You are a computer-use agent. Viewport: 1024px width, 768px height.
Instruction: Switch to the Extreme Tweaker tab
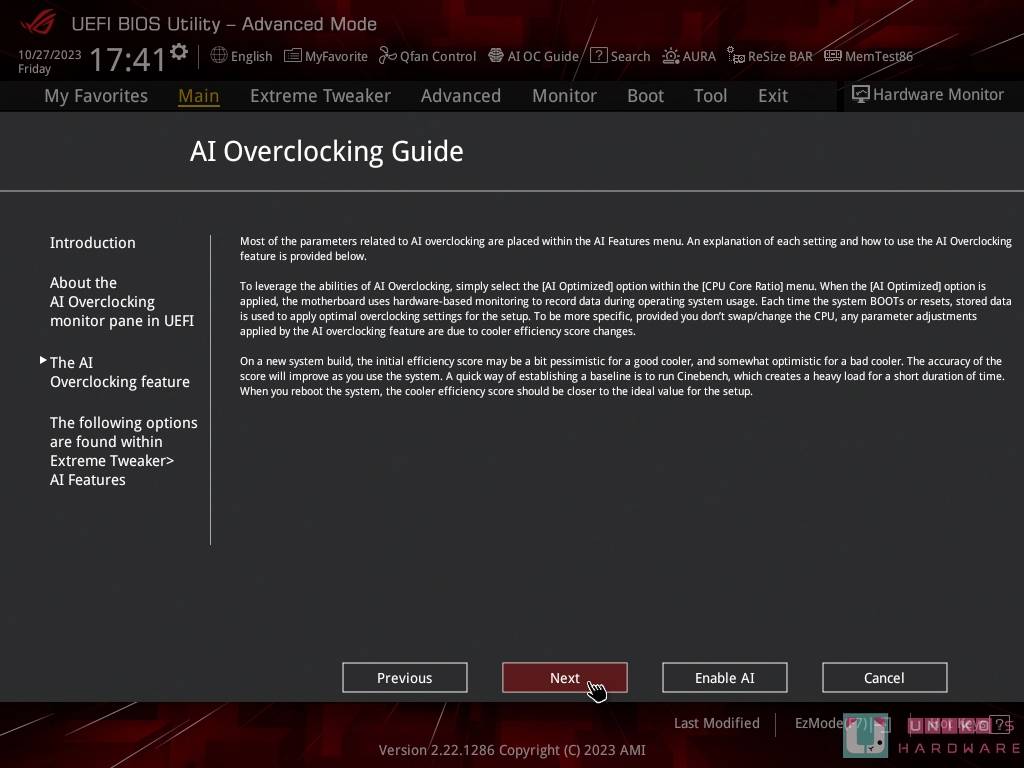pyautogui.click(x=320, y=96)
